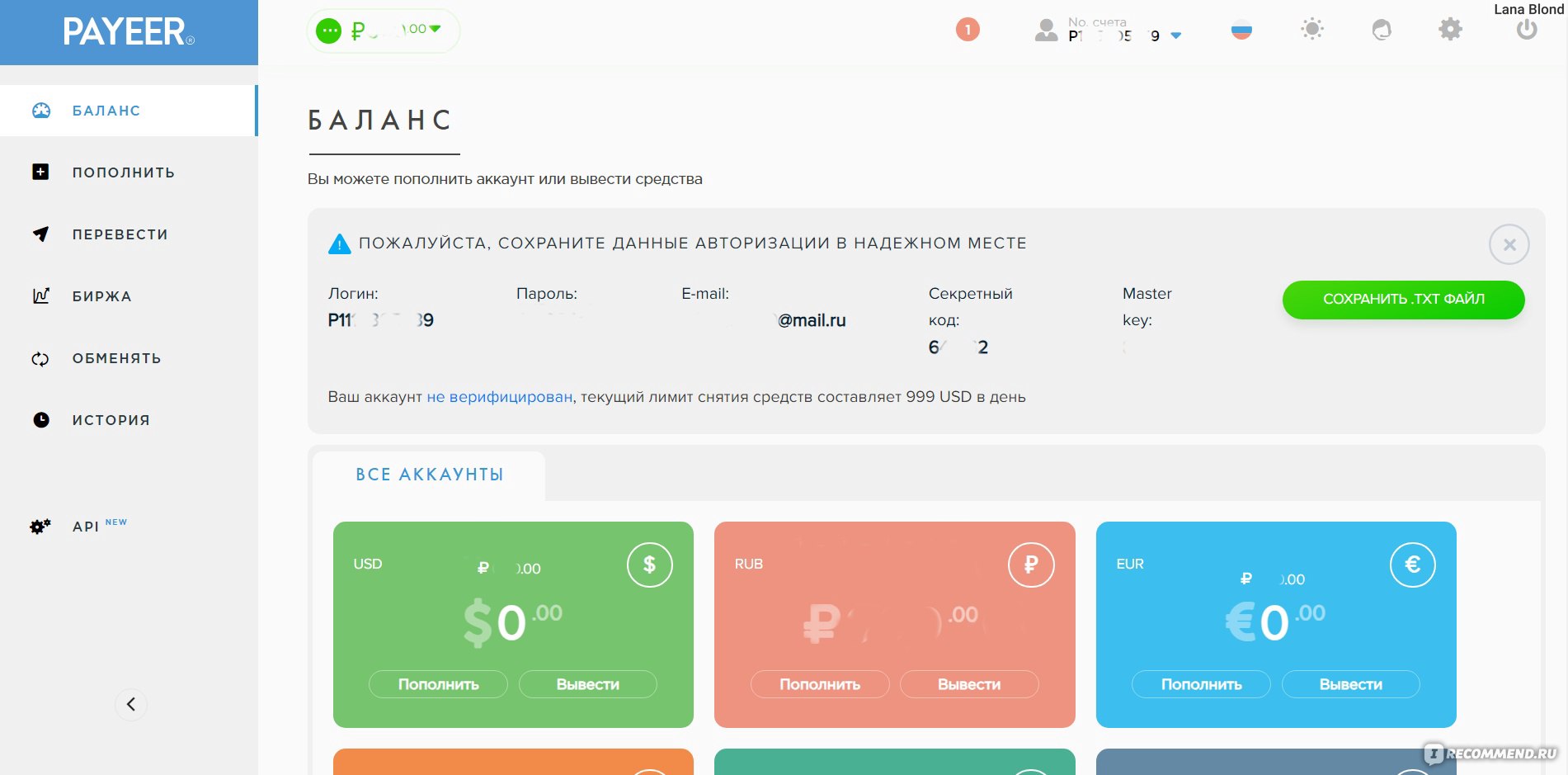Select the Все аккаунты tab
The width and height of the screenshot is (1568, 775).
(x=429, y=475)
